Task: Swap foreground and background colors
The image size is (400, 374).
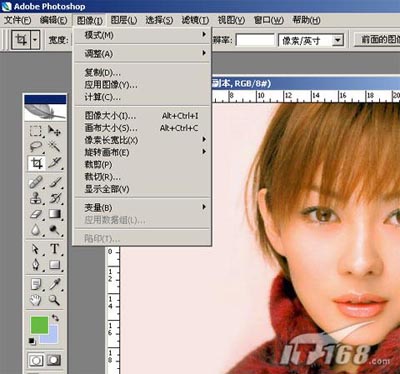Action: (x=55, y=318)
